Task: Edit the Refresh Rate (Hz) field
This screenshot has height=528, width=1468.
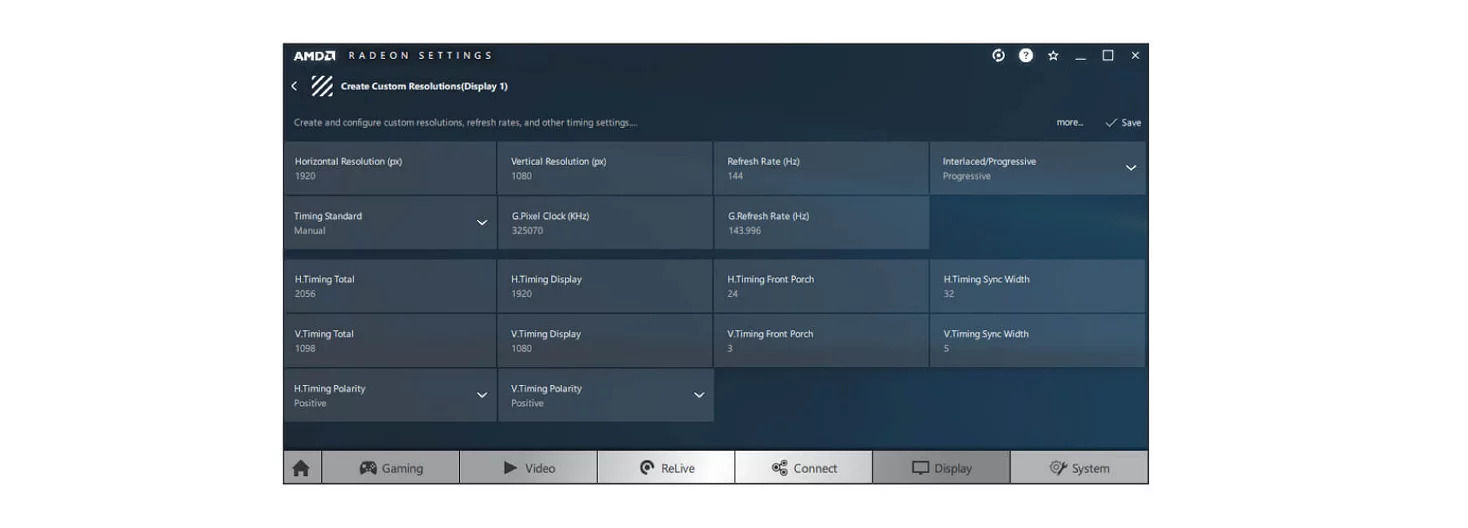Action: 822,168
